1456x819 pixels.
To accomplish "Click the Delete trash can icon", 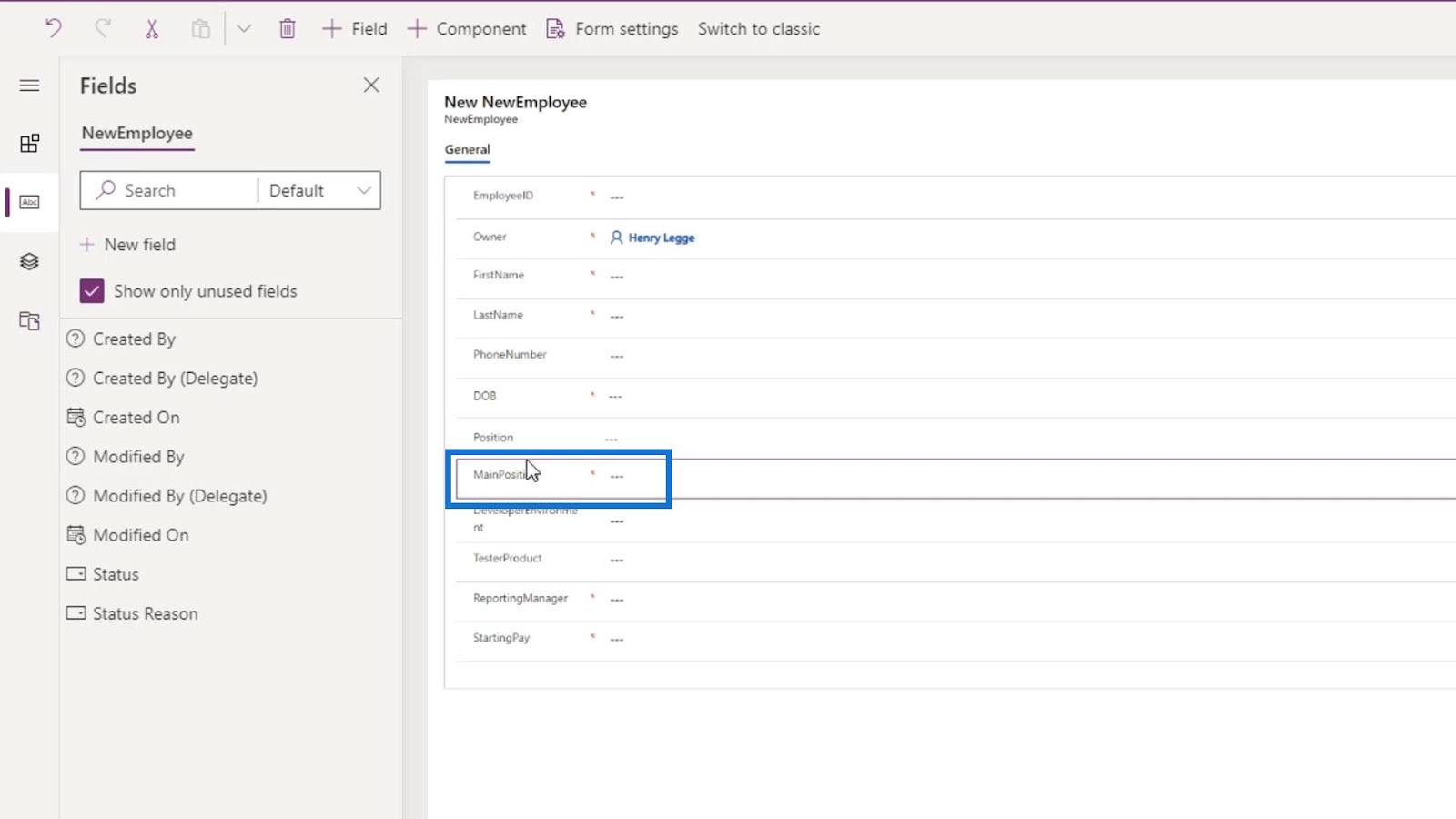I will [287, 28].
